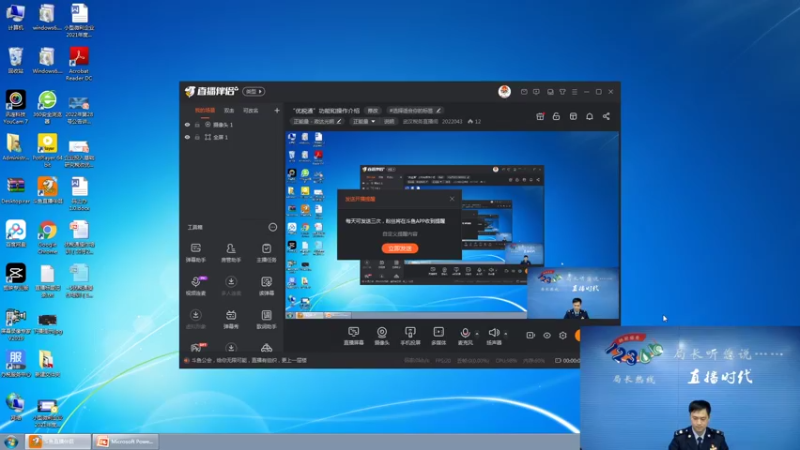Expand the speaker options arrow
The image size is (800, 450).
tap(506, 334)
